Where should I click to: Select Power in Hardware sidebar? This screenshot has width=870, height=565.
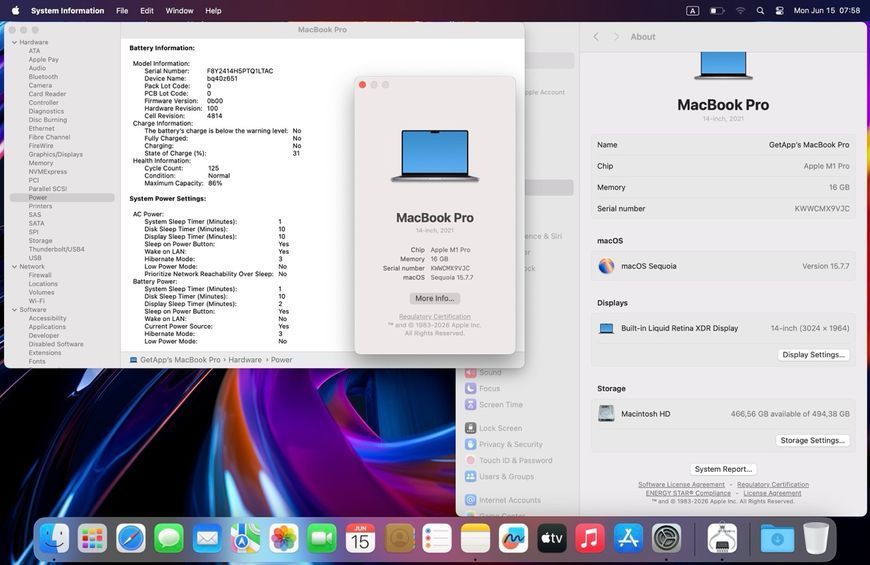click(x=62, y=198)
